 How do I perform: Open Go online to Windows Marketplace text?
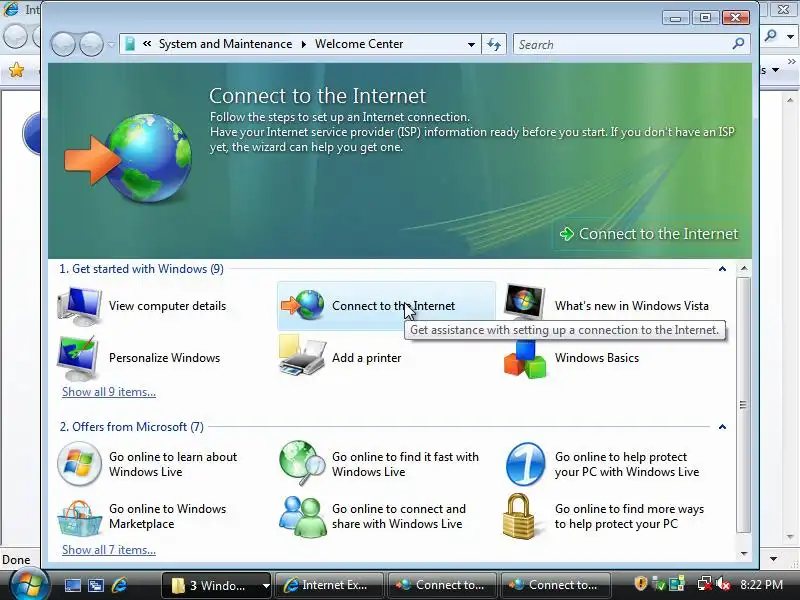(167, 516)
